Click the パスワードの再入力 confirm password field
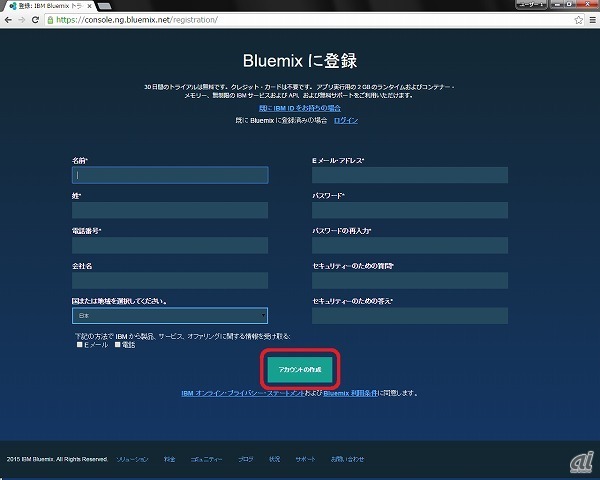This screenshot has width=600, height=480. click(x=410, y=245)
